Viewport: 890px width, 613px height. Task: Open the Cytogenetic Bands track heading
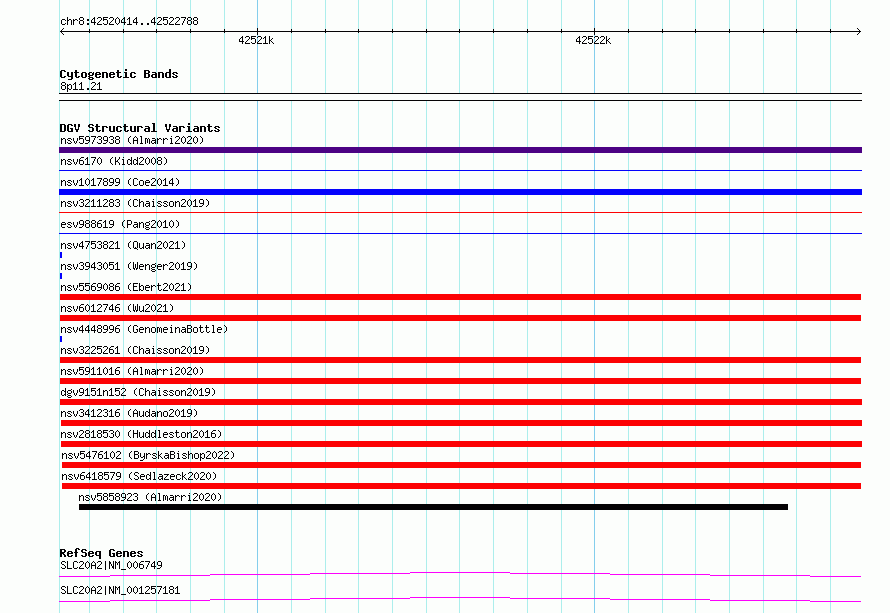(x=119, y=74)
